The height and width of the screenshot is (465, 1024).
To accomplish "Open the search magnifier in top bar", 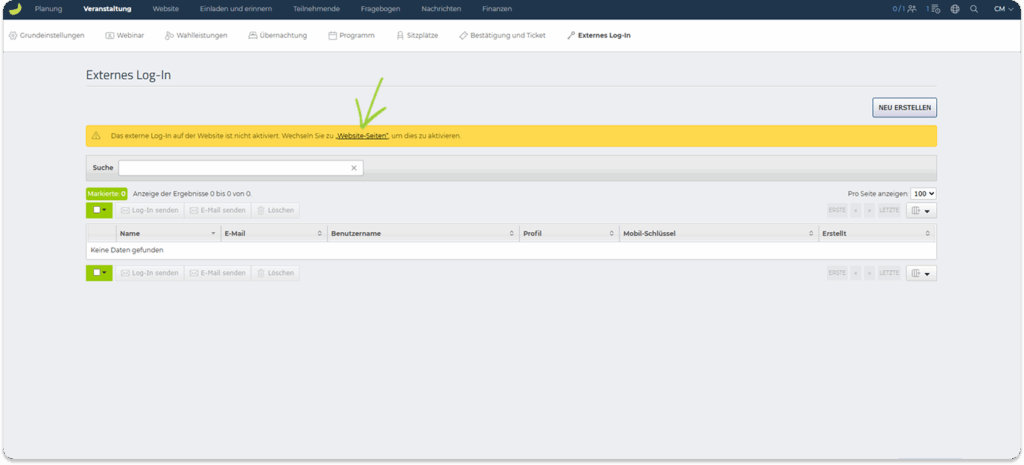I will [974, 9].
